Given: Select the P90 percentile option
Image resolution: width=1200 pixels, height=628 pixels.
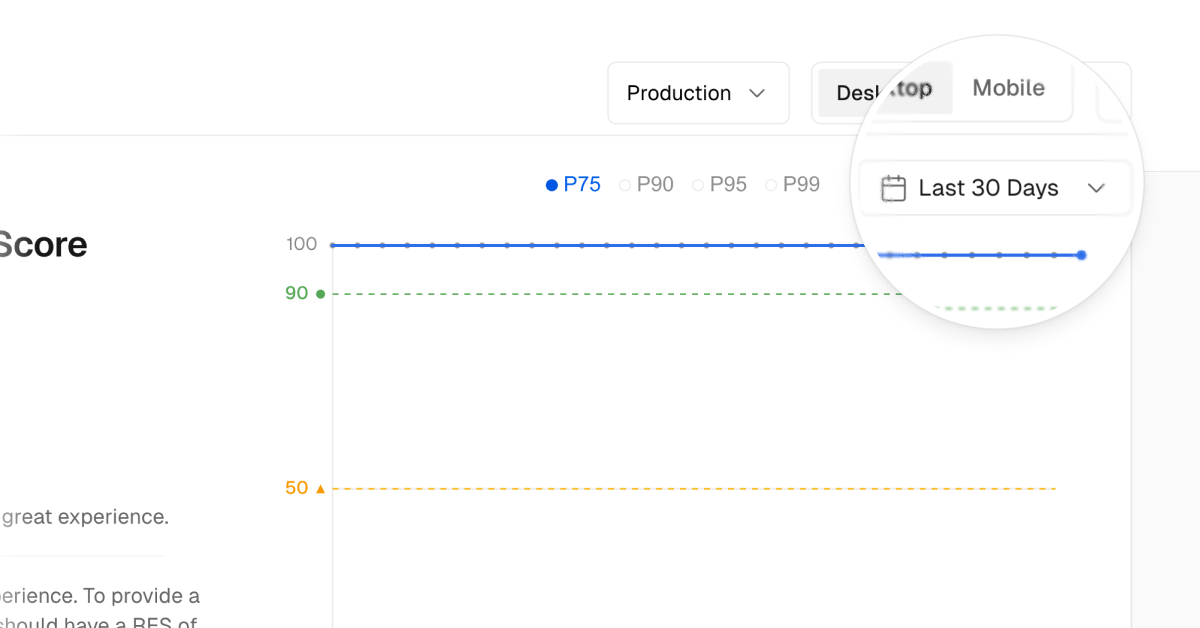Looking at the screenshot, I should (x=646, y=184).
